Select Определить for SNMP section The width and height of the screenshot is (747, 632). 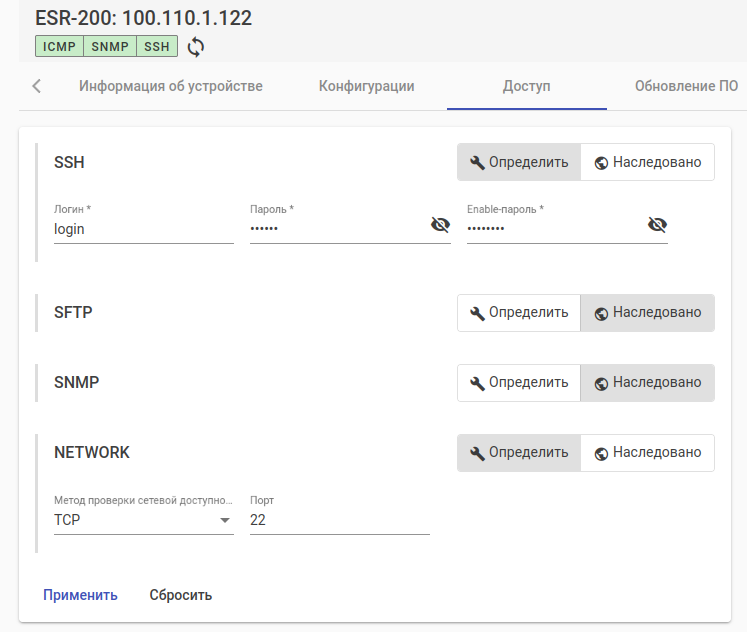[x=519, y=382]
